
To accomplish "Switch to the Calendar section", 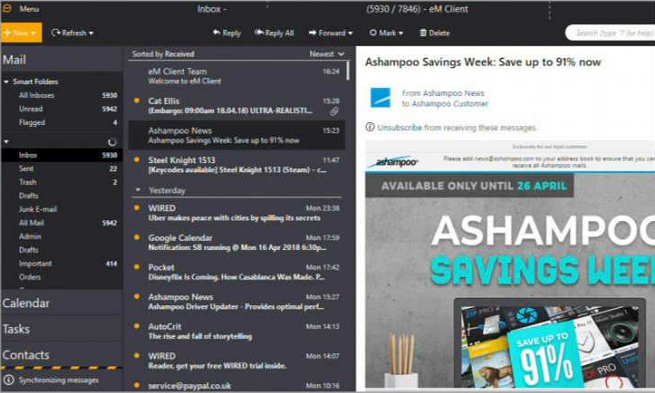I will [x=26, y=303].
